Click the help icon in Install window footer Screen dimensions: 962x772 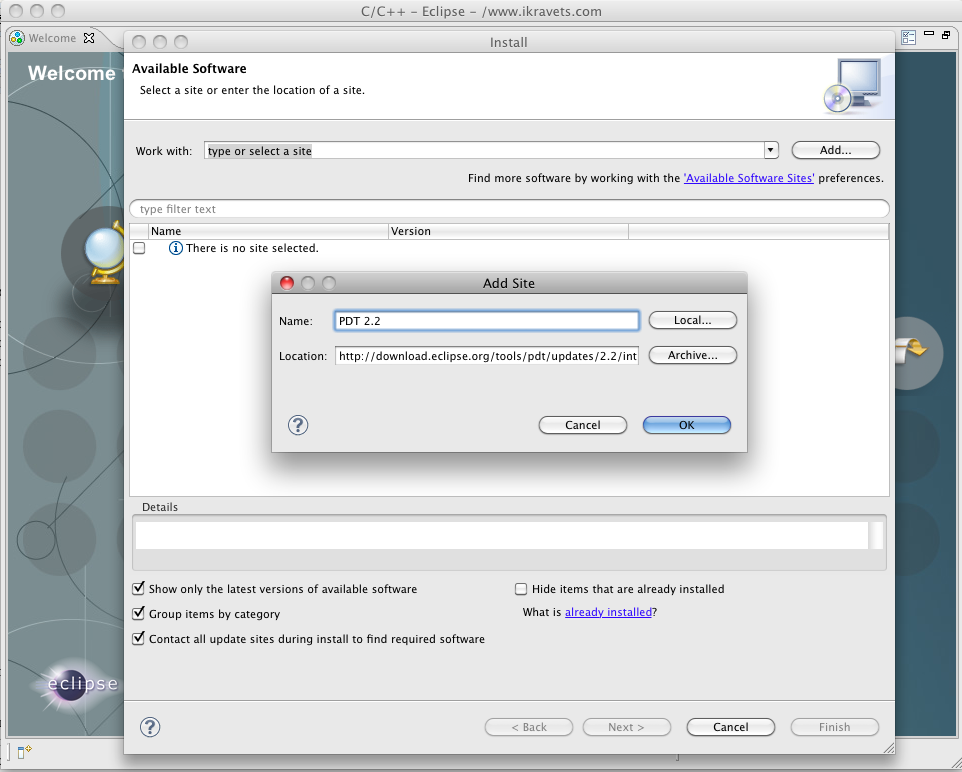coord(150,727)
